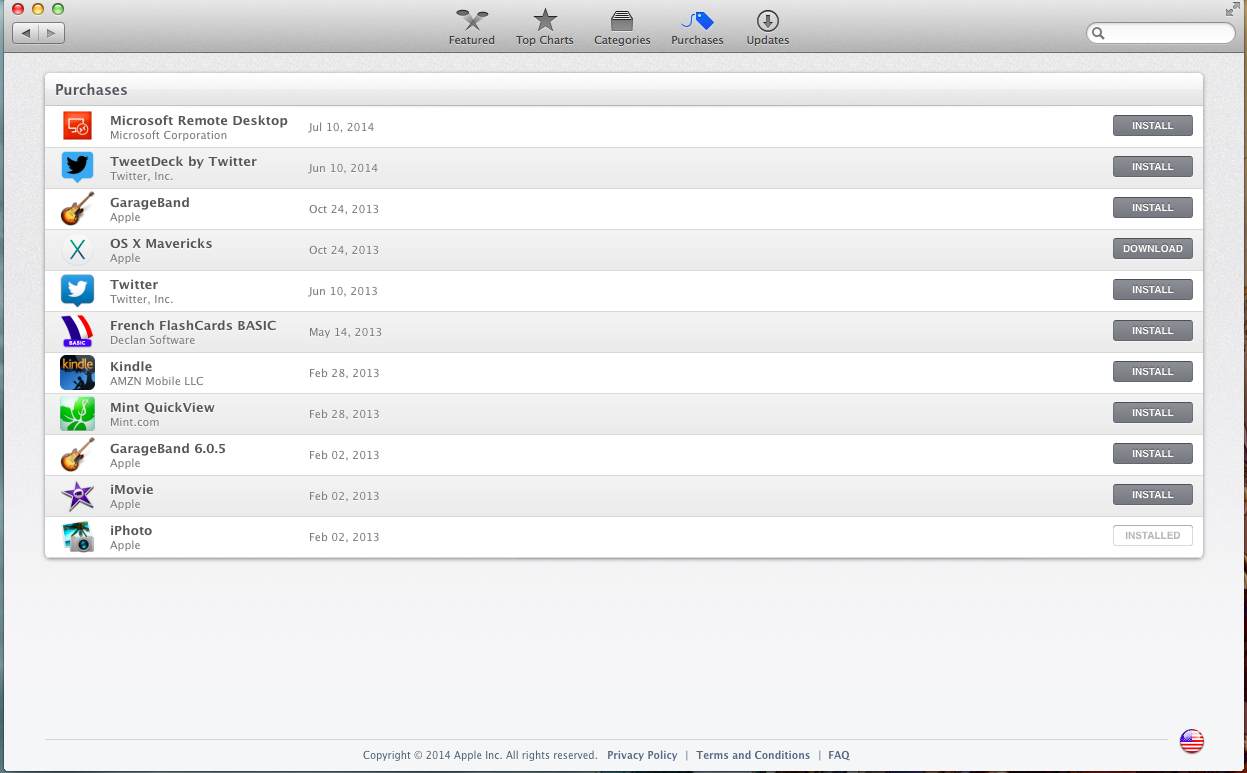Click the iMovie star icon
This screenshot has height=773, width=1247.
click(x=77, y=495)
